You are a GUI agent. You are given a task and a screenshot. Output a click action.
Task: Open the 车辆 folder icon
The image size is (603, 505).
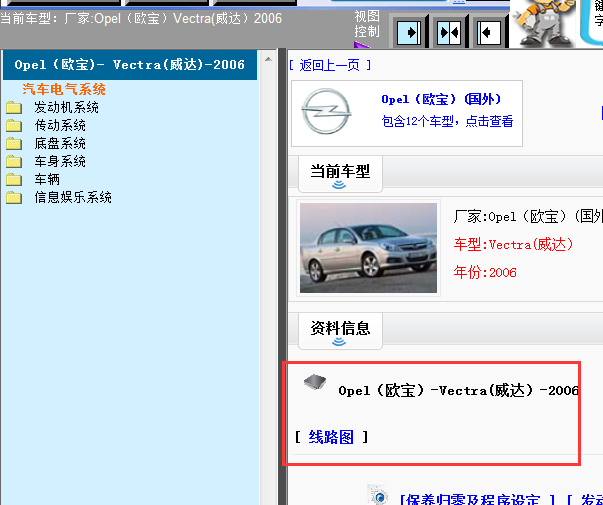[14, 180]
